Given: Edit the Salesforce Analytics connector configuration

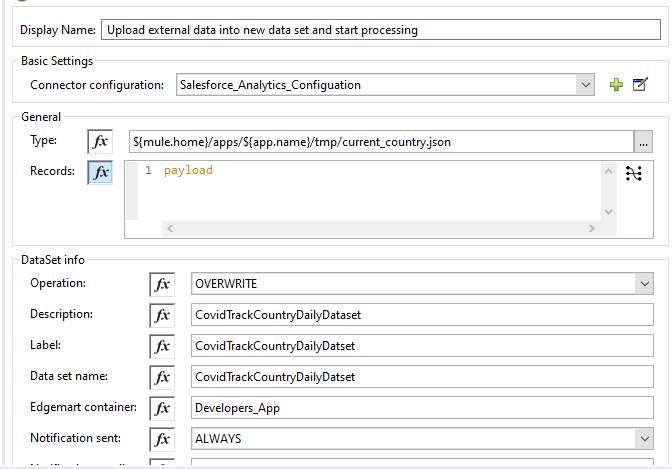Looking at the screenshot, I should coord(640,84).
